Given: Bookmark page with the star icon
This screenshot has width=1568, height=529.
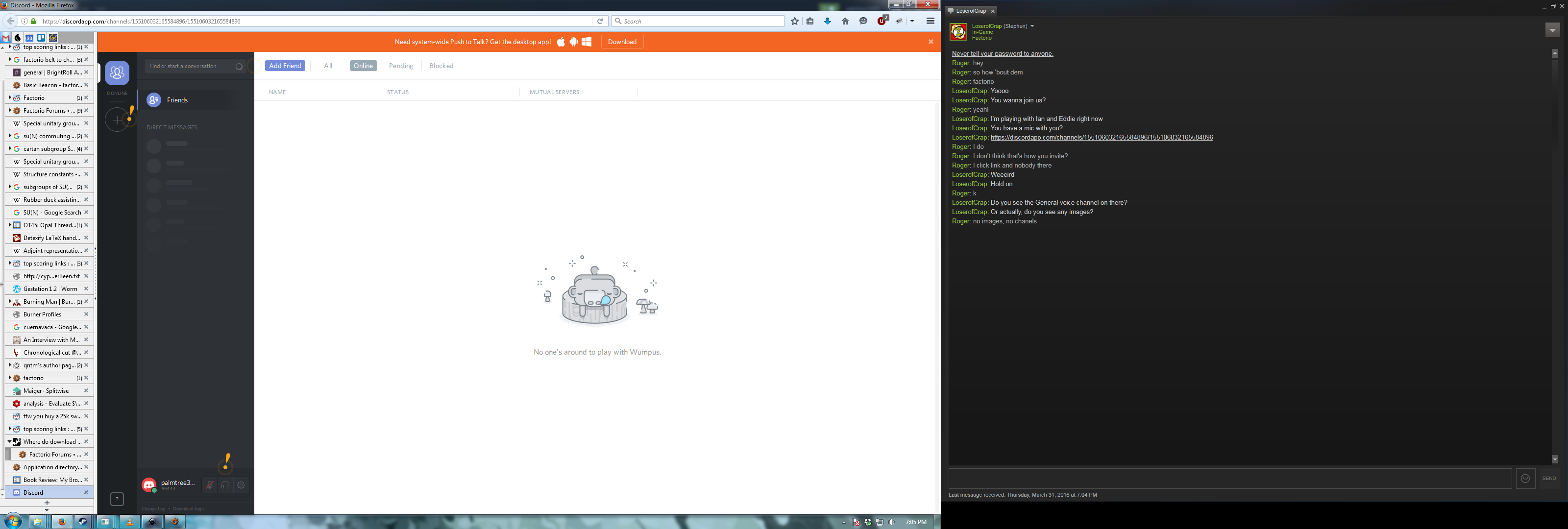Looking at the screenshot, I should (794, 21).
